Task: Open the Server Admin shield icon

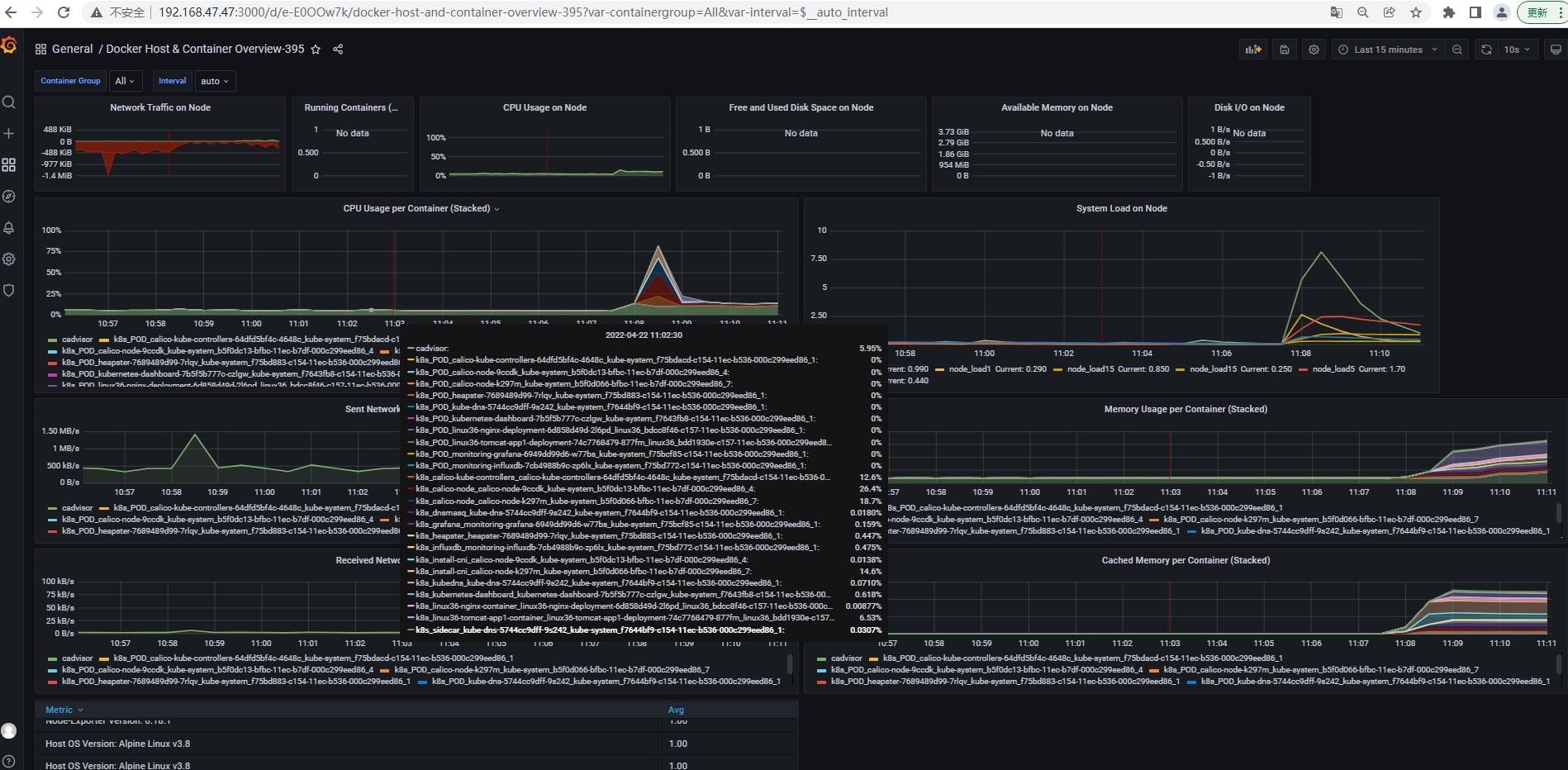Action: click(x=9, y=291)
